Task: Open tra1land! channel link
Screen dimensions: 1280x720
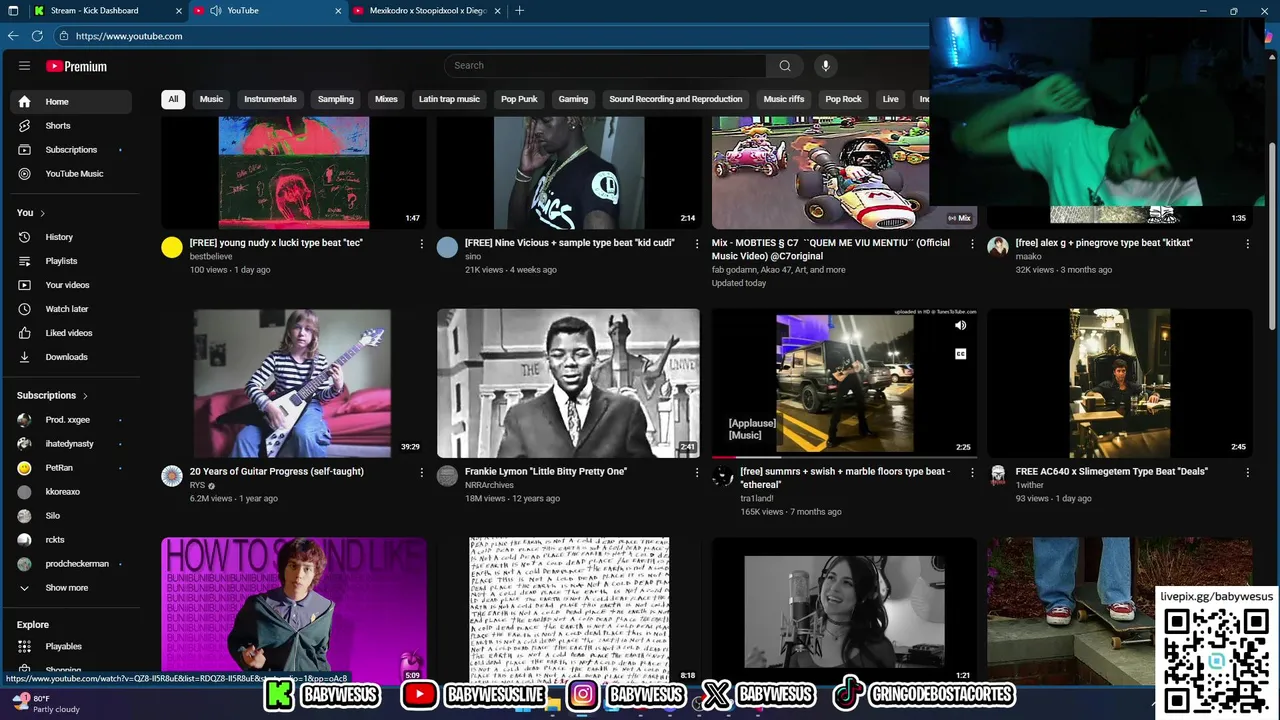Action: (757, 498)
